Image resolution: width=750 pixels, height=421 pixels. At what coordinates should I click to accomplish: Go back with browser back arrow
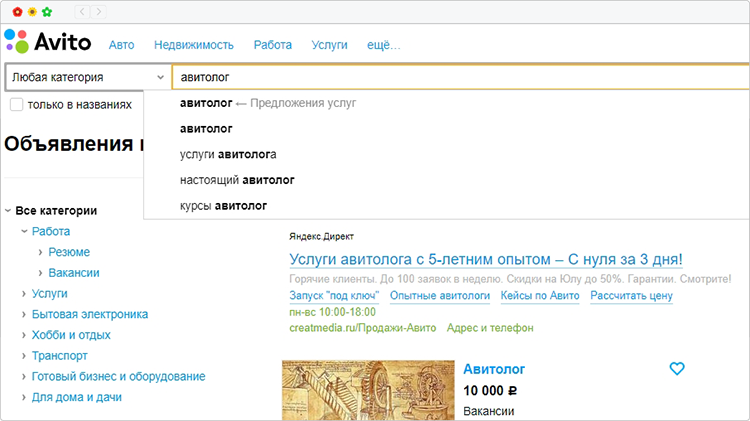click(82, 11)
